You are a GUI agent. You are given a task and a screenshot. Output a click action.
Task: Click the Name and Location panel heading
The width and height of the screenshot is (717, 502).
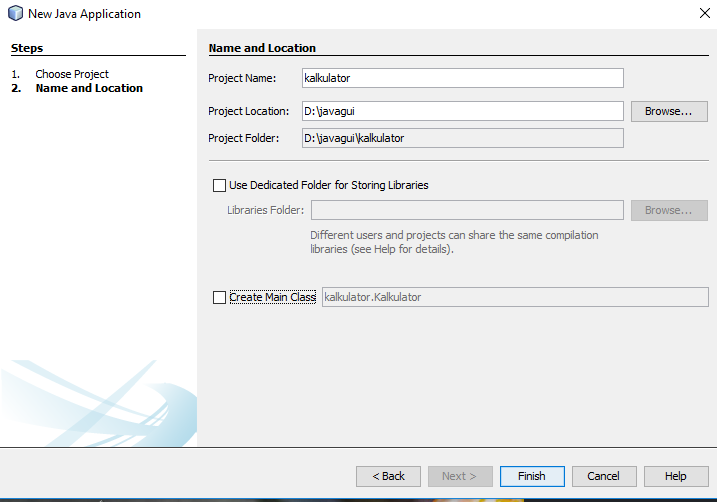coord(262,48)
